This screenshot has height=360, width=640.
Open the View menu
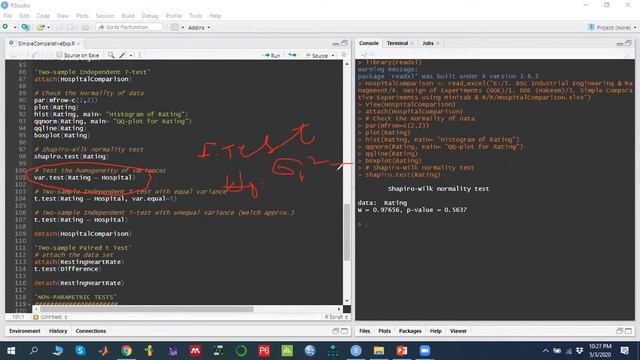62,16
